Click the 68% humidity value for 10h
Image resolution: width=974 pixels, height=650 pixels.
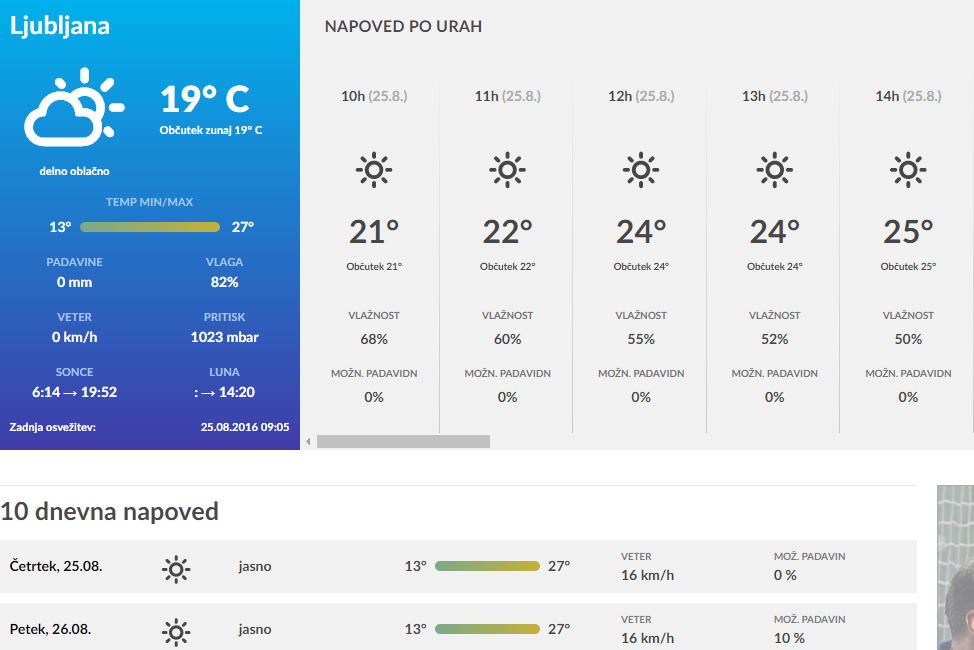coord(374,339)
